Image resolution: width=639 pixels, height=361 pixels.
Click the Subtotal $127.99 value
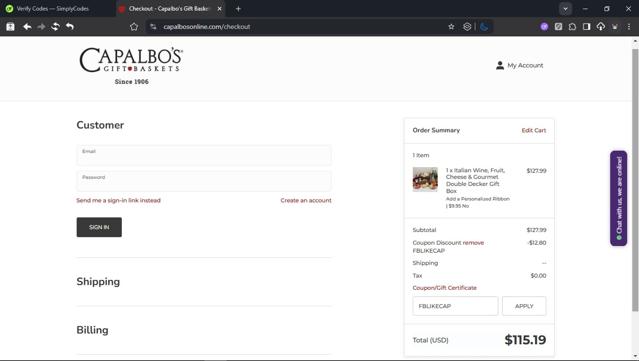[536, 230]
